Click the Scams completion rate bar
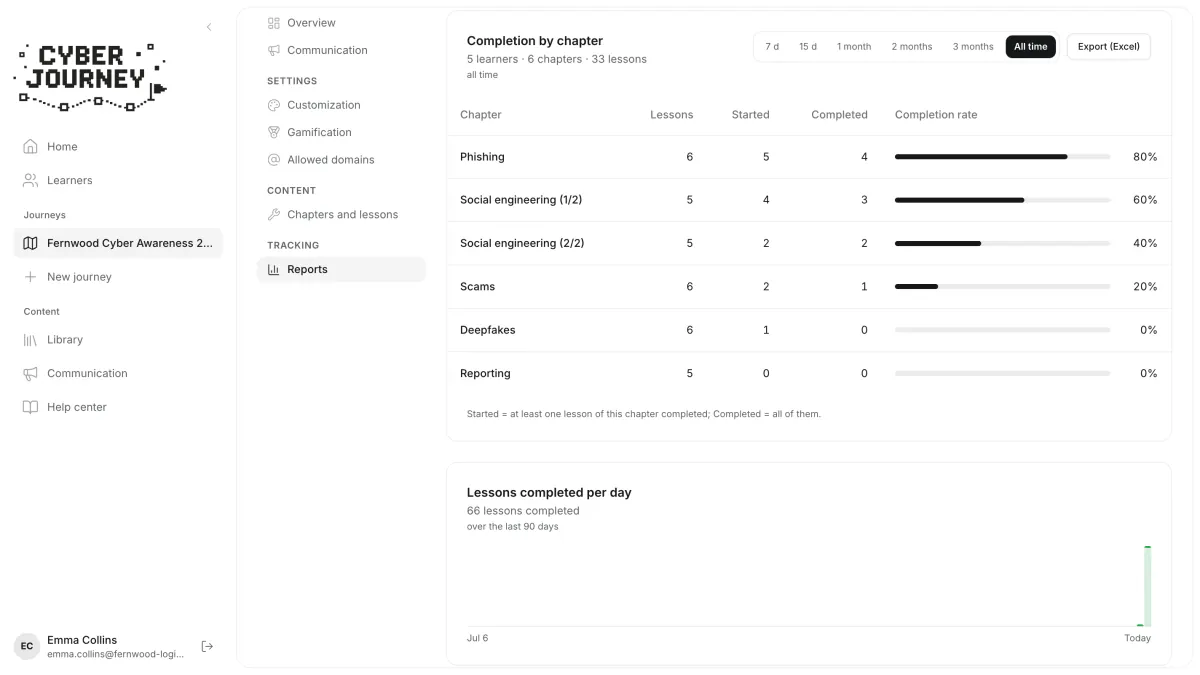Viewport: 1200px width, 675px height. coord(1002,287)
